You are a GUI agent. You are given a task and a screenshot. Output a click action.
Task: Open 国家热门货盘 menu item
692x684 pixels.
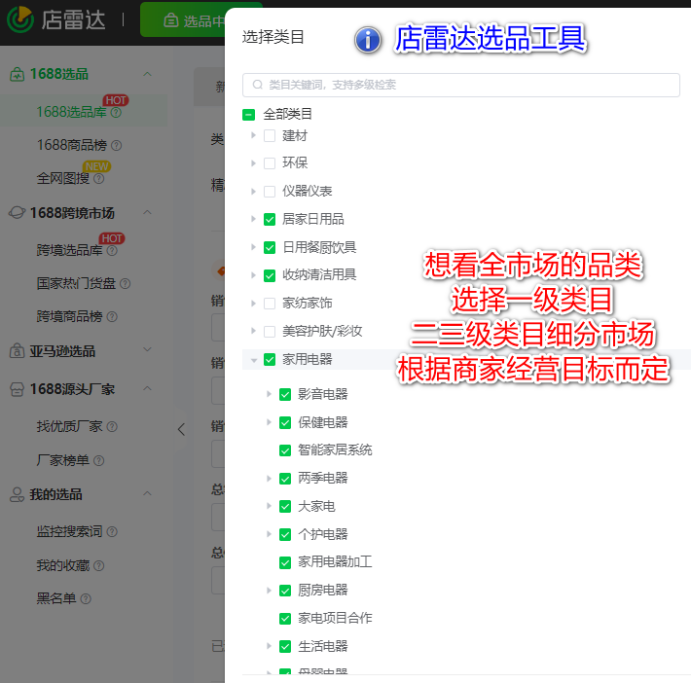coord(76,283)
